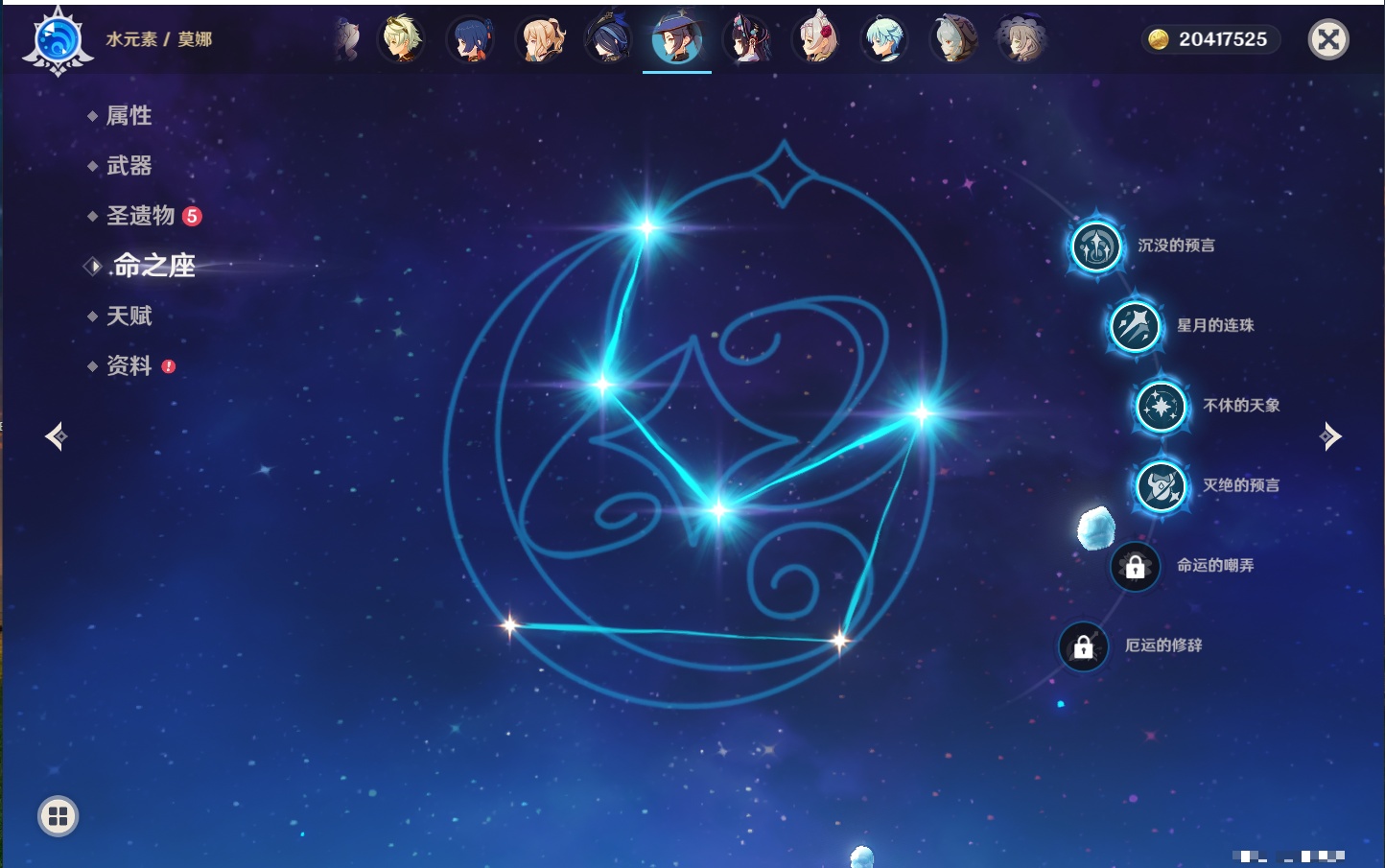Select the 命之座 constellation tab
The image size is (1385, 868).
154,266
